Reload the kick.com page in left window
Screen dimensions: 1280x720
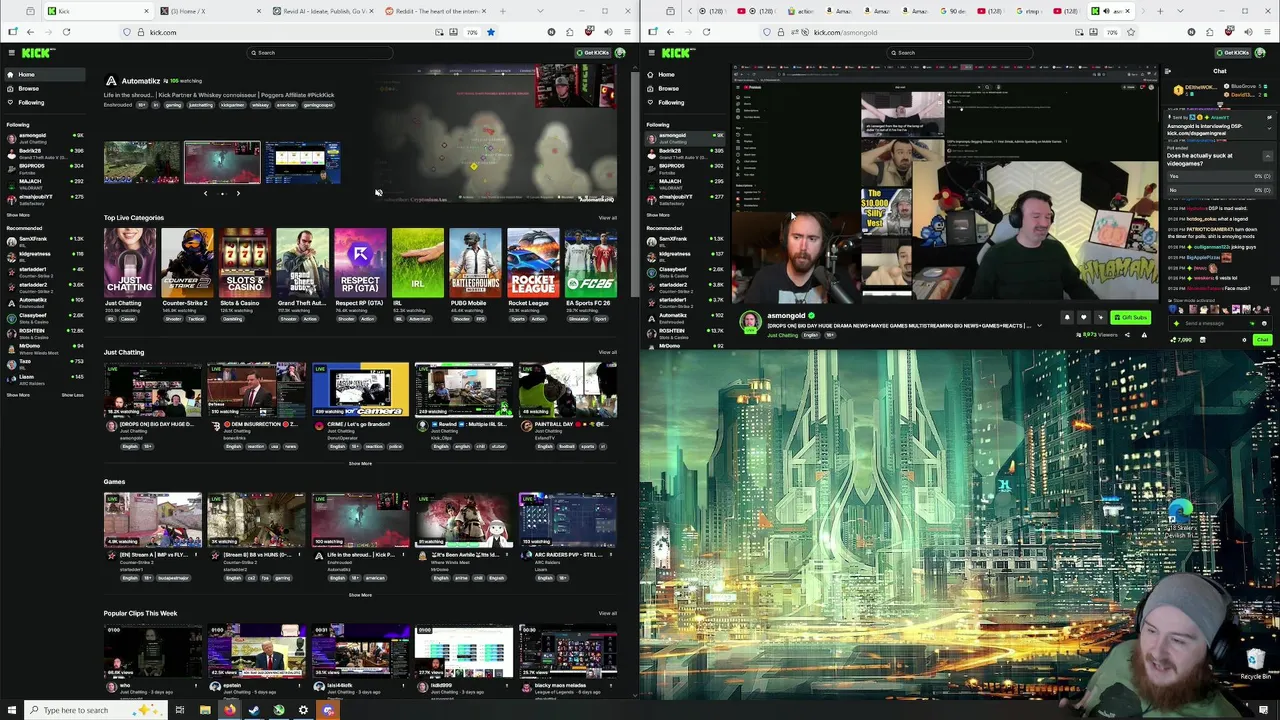click(x=66, y=32)
